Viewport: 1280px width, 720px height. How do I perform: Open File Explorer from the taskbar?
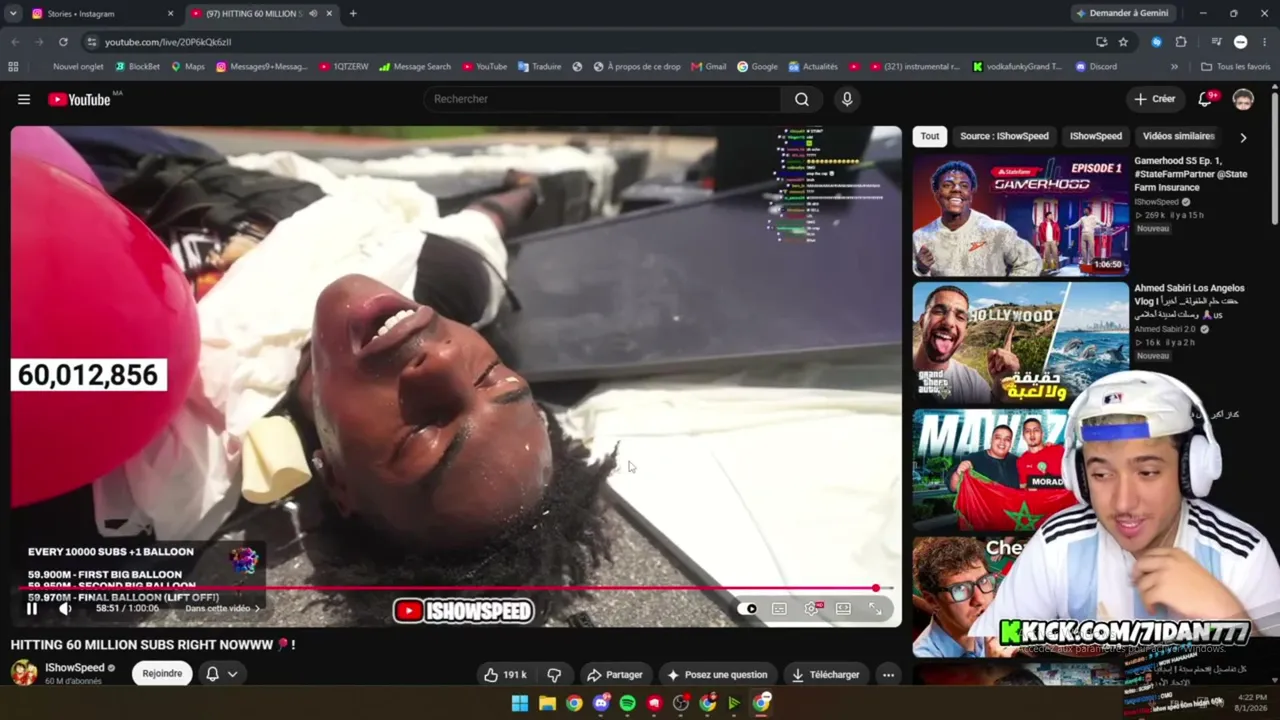[x=547, y=703]
